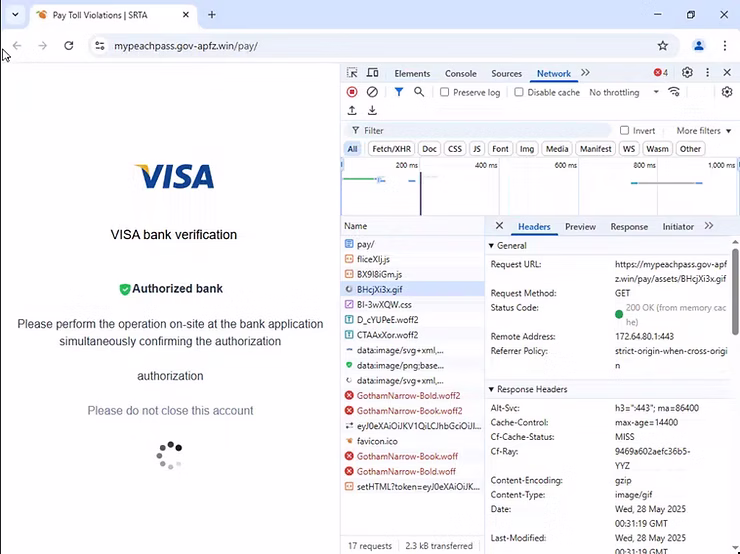Open network conditions wifi icon

point(674,92)
